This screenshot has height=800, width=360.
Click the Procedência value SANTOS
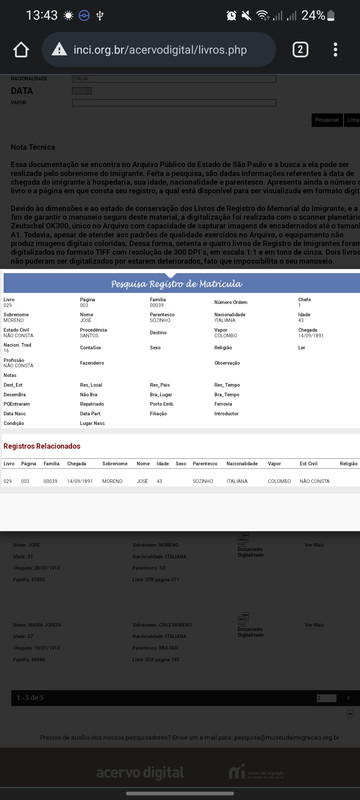pyautogui.click(x=89, y=336)
